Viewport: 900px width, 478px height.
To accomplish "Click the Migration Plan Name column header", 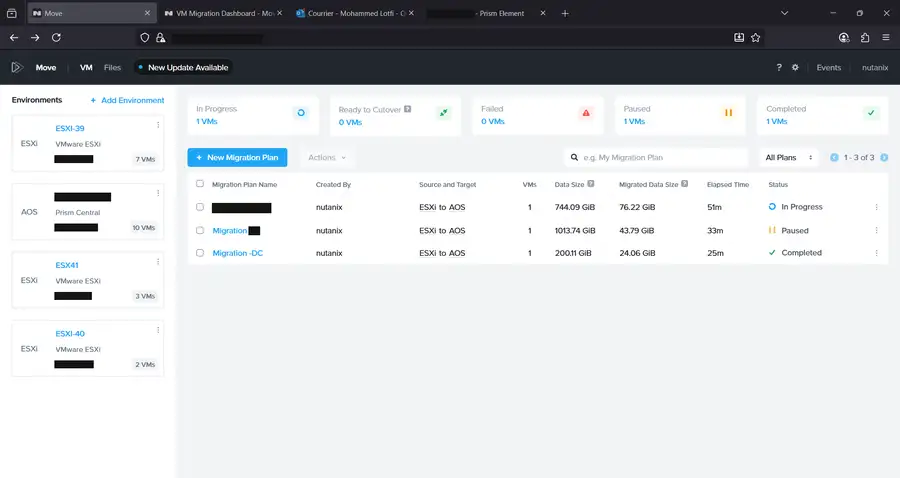I will click(245, 184).
